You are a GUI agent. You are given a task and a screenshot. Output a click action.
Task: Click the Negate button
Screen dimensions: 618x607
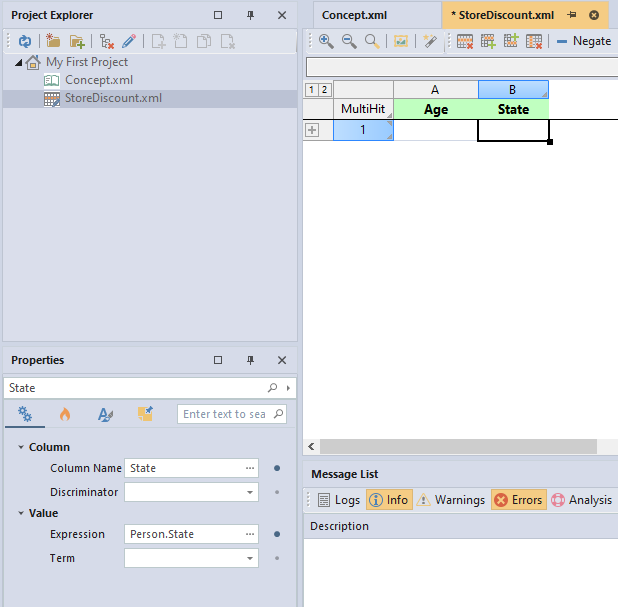coord(584,41)
